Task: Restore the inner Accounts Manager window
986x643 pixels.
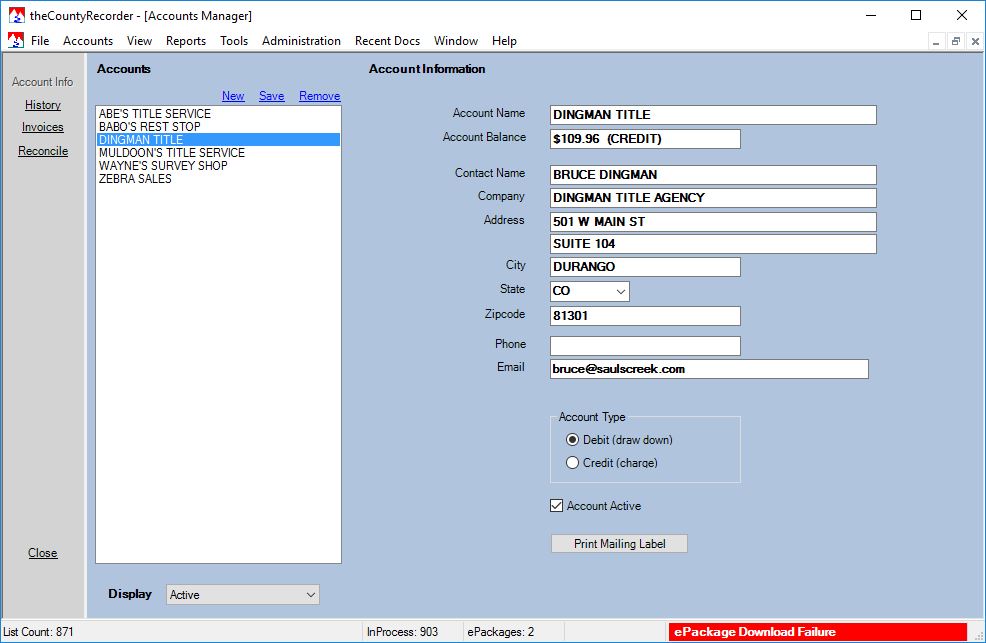Action: click(956, 41)
